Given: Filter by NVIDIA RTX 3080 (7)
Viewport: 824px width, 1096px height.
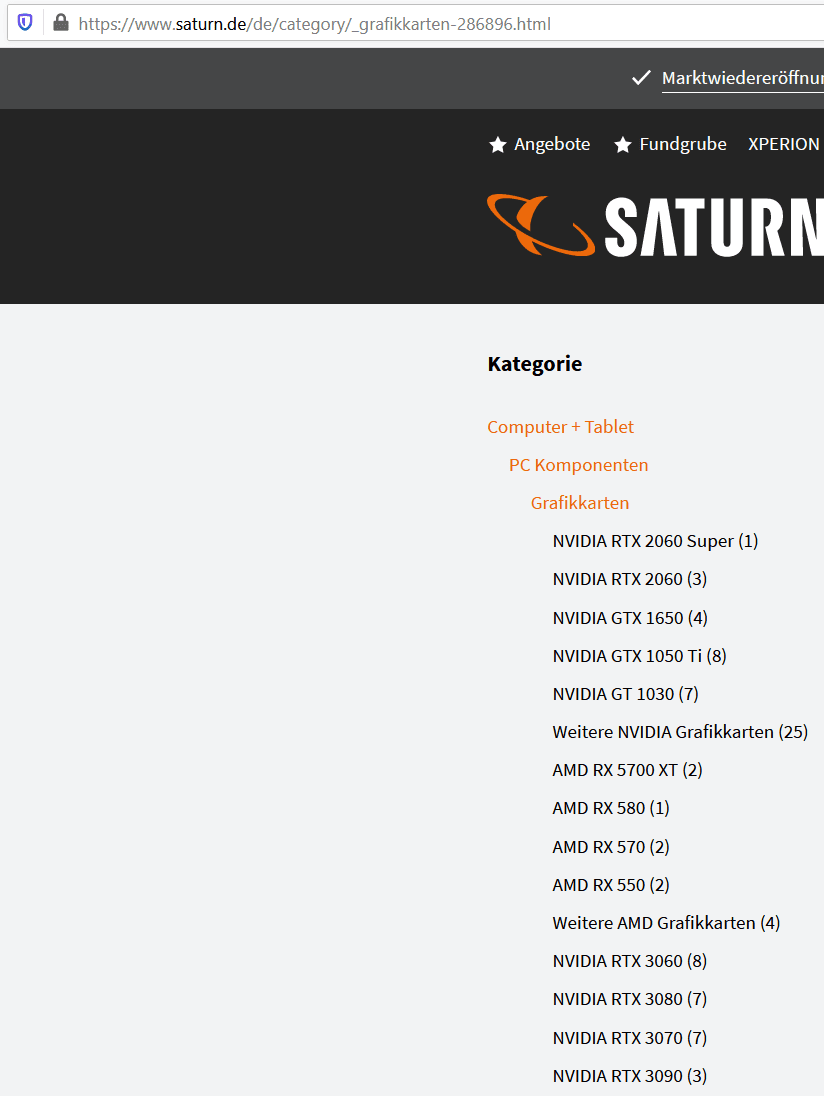Looking at the screenshot, I should (630, 1000).
